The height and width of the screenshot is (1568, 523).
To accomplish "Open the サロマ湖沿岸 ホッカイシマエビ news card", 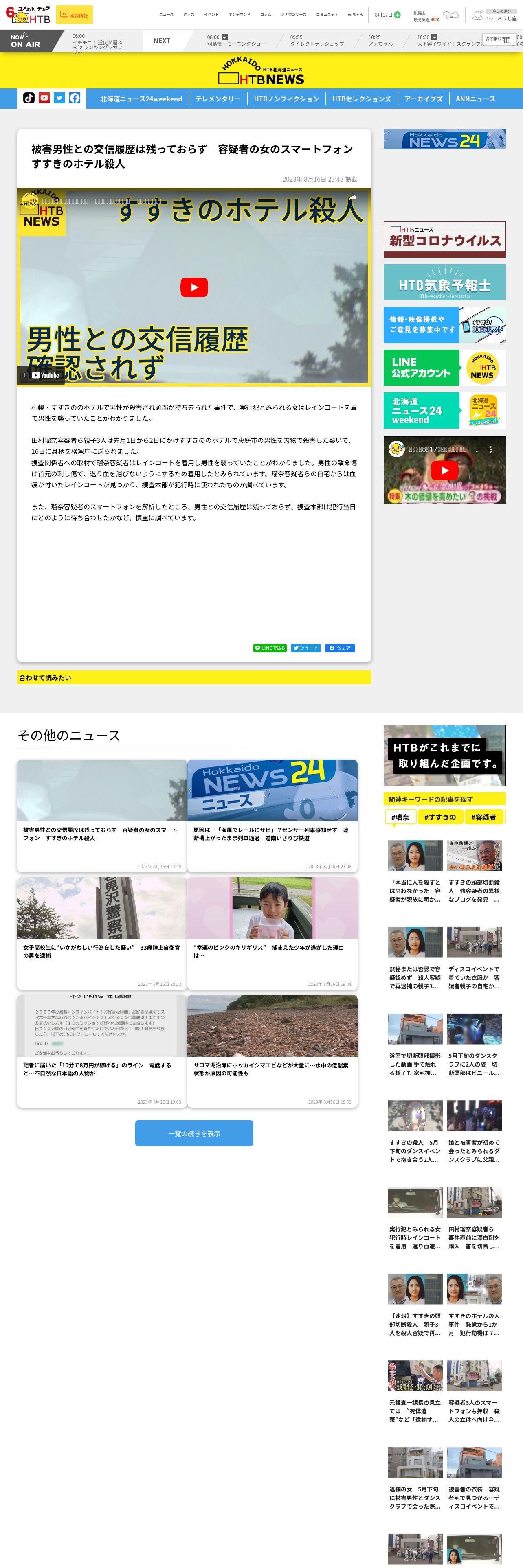I will pyautogui.click(x=272, y=1051).
